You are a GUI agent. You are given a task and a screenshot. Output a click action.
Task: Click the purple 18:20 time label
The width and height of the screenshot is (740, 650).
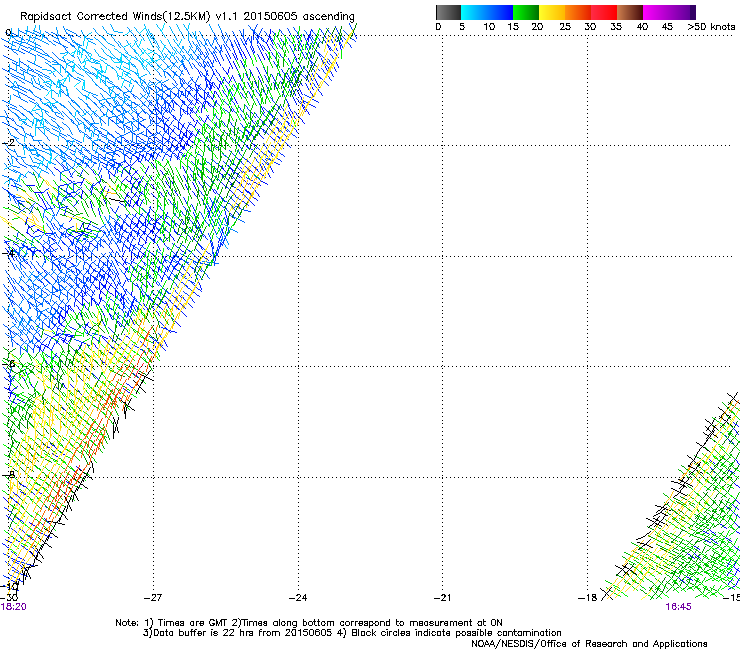pos(13,607)
